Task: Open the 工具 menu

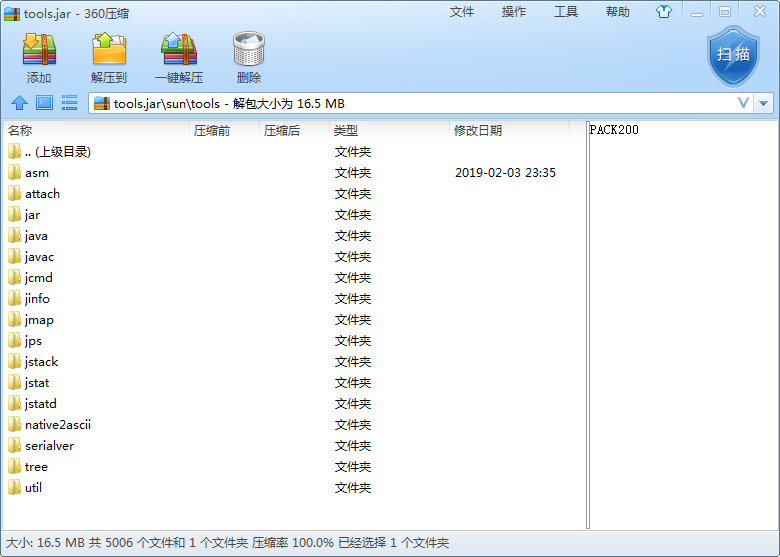Action: (x=566, y=12)
